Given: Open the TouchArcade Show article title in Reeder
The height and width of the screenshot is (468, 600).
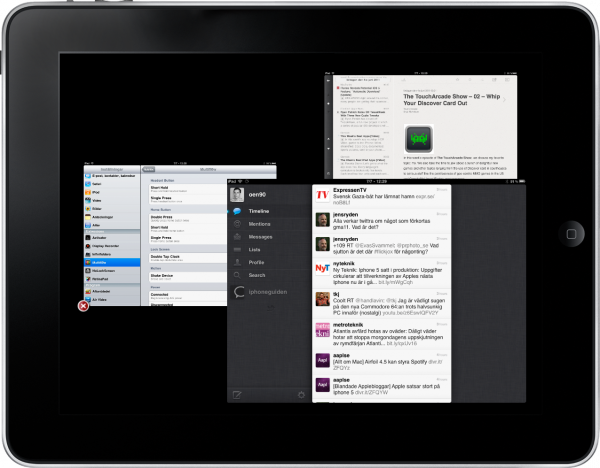Looking at the screenshot, I should (452, 100).
